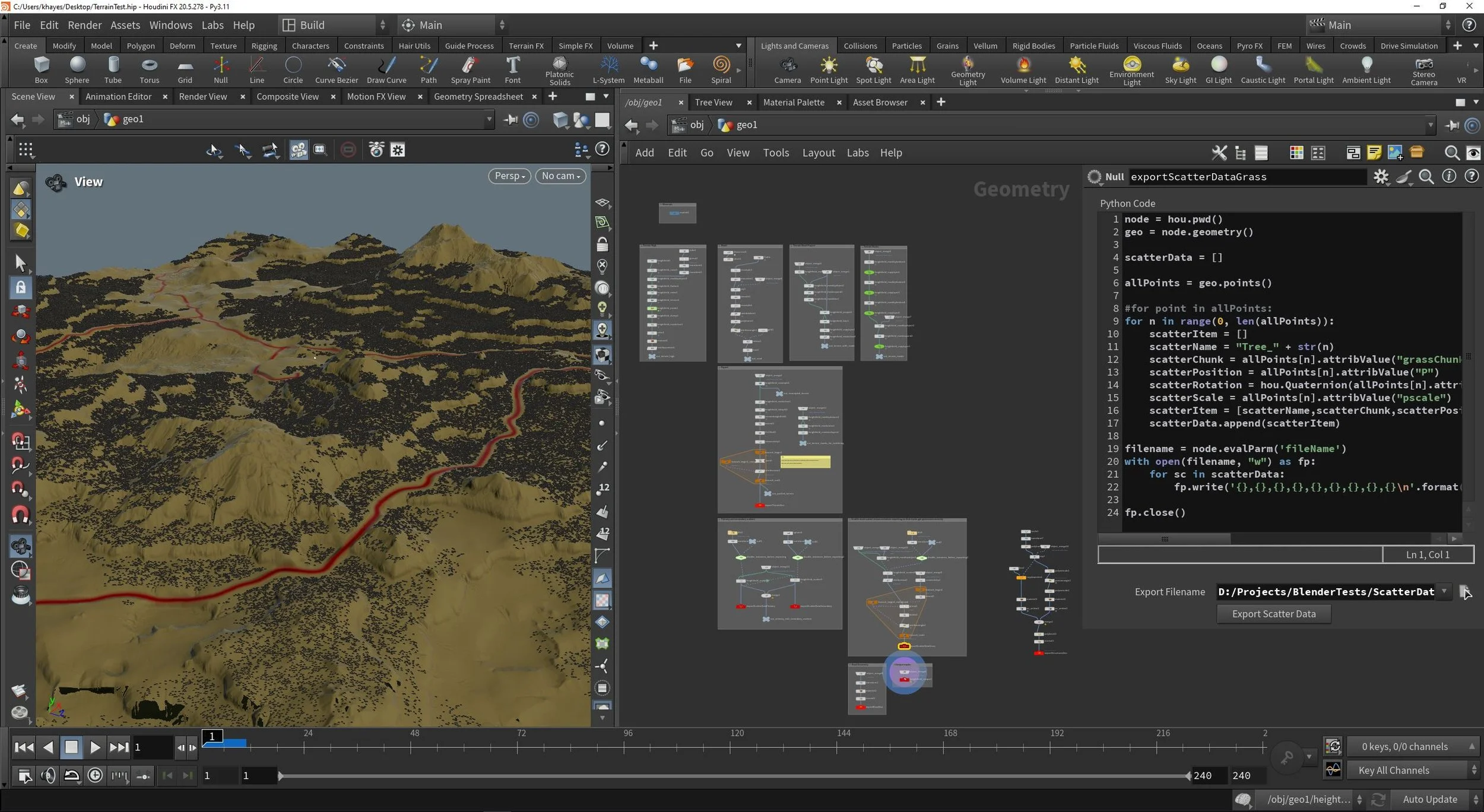Toggle the real-time playback clock button
This screenshot has height=812, width=1484.
pyautogui.click(x=95, y=775)
